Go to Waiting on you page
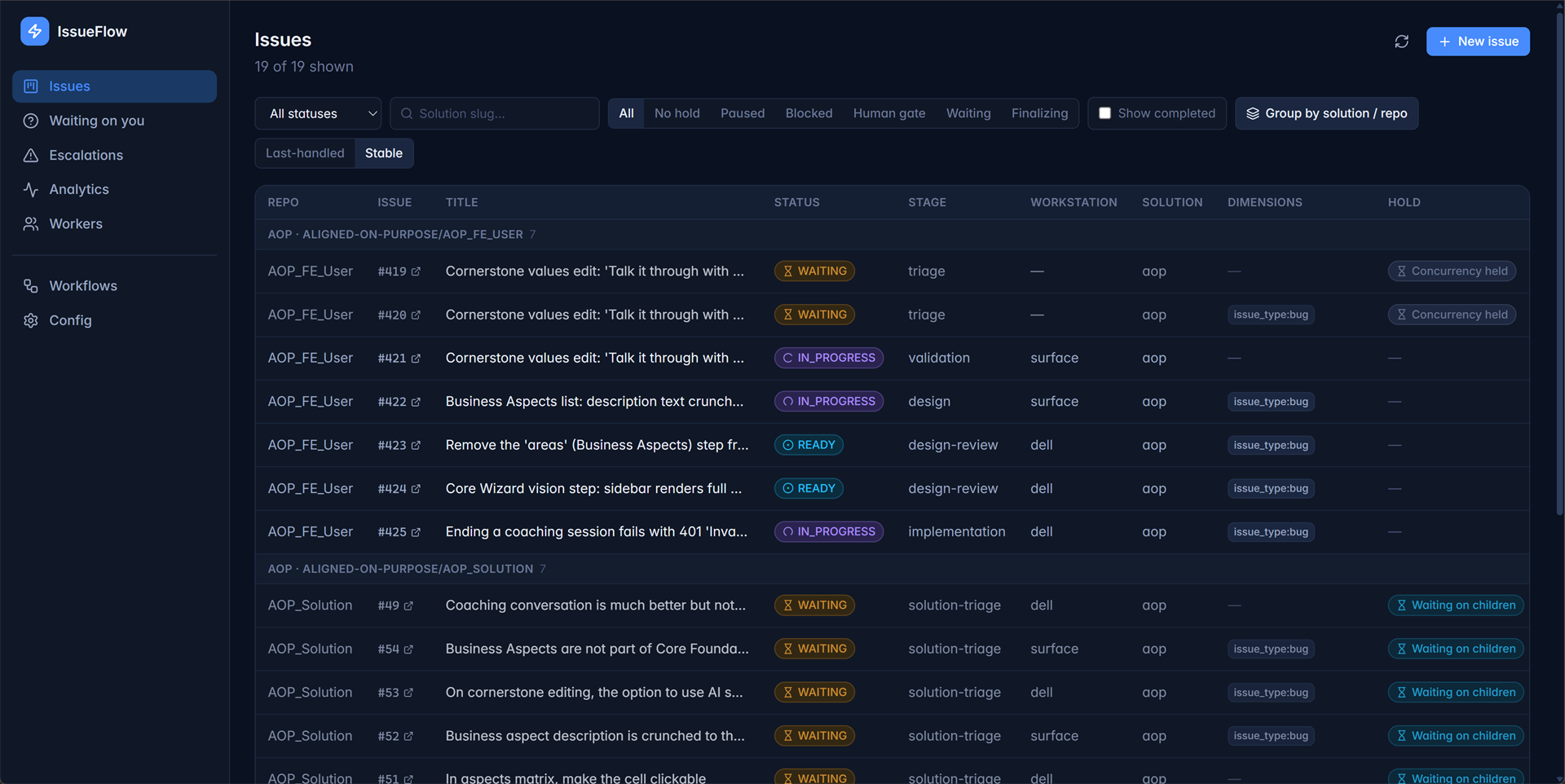The height and width of the screenshot is (784, 1565). point(114,121)
